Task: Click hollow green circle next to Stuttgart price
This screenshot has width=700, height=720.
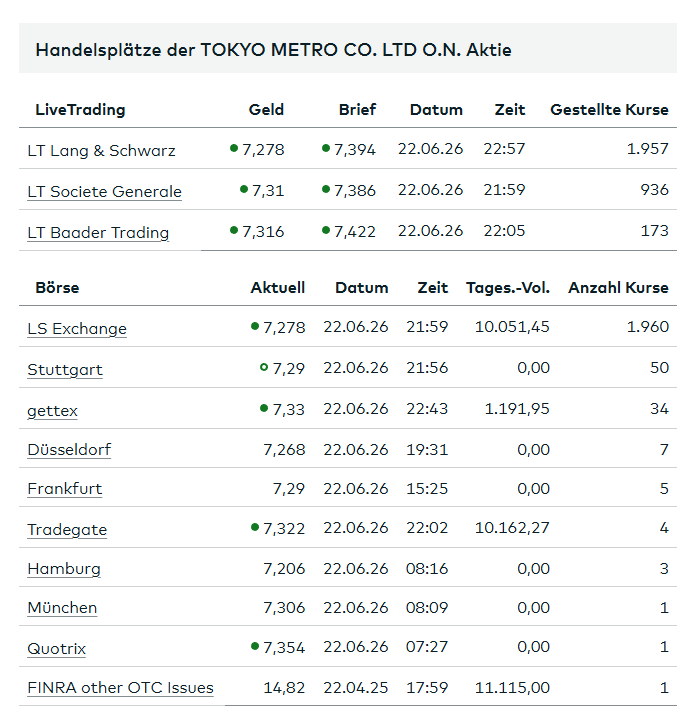Action: [264, 367]
